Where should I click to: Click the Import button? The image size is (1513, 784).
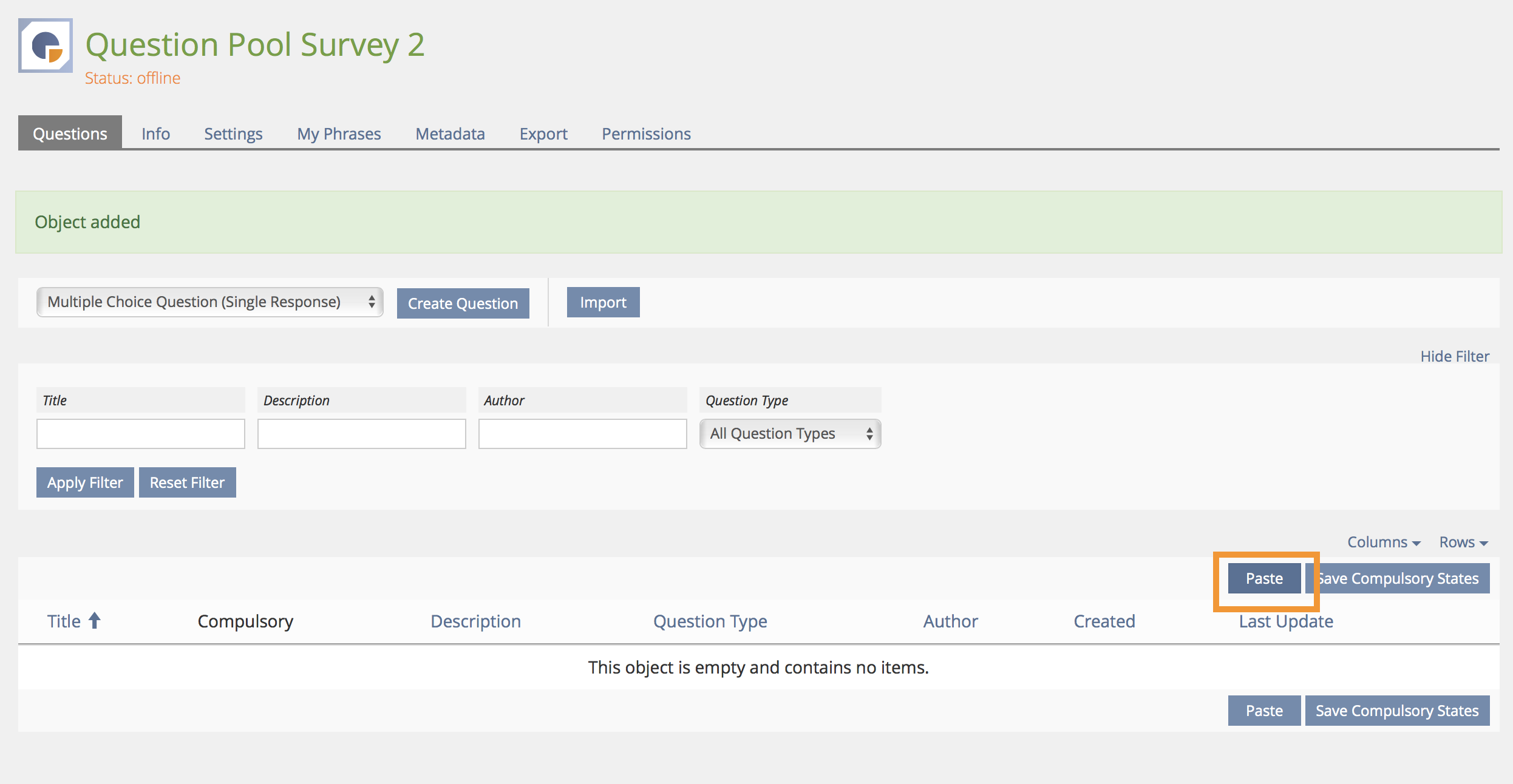tap(603, 302)
